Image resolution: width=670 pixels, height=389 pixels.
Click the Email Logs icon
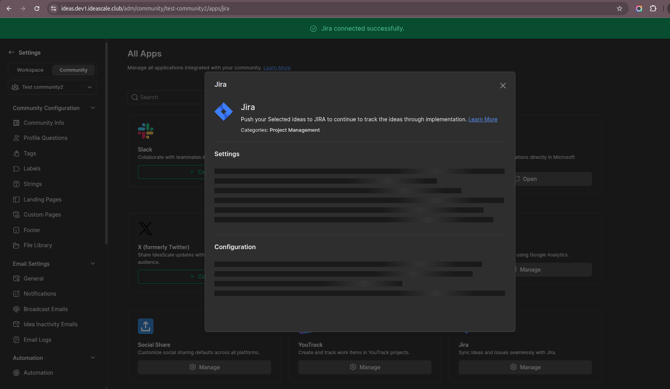coord(16,340)
